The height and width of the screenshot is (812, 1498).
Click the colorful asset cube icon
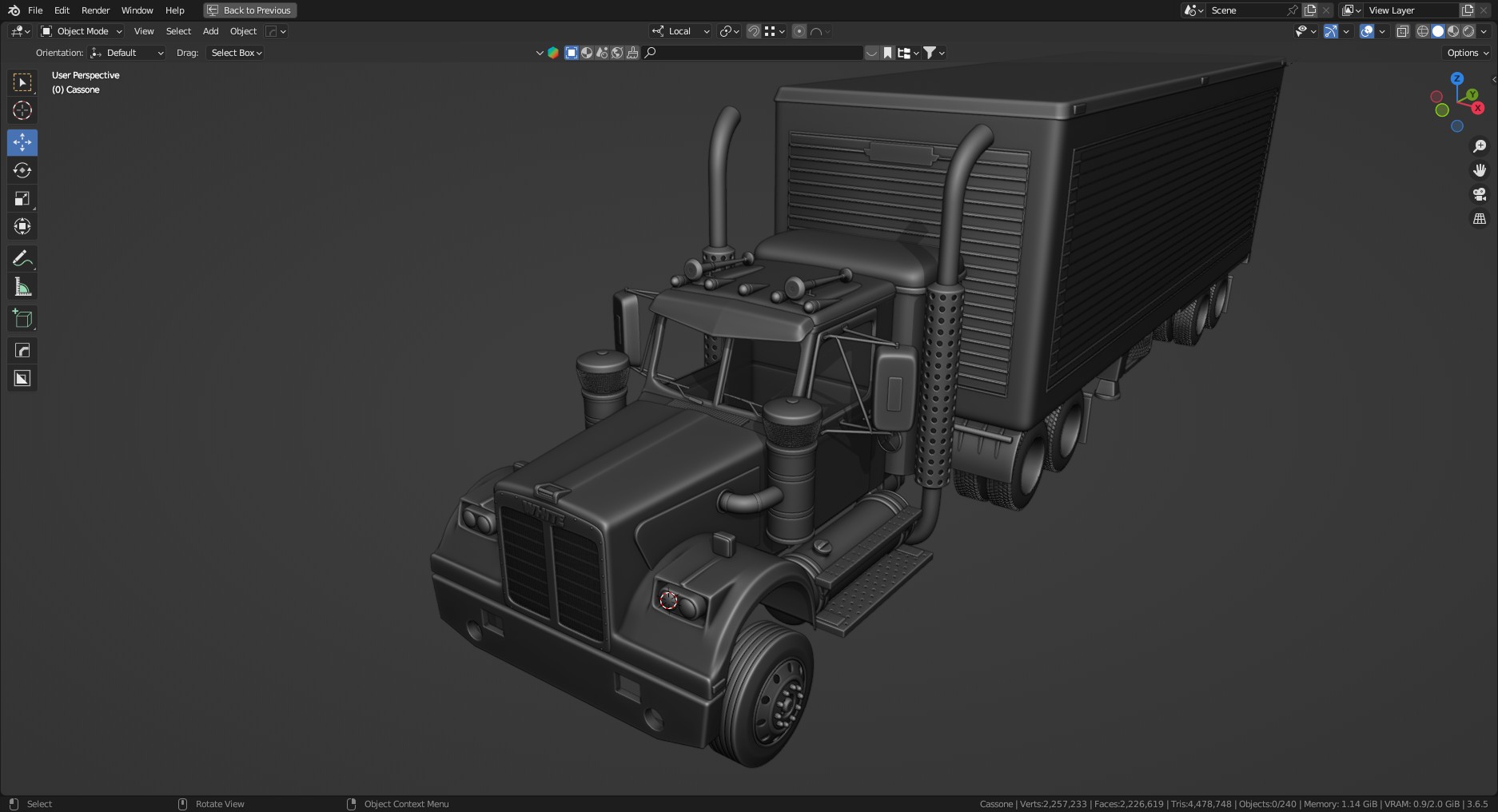click(x=552, y=53)
